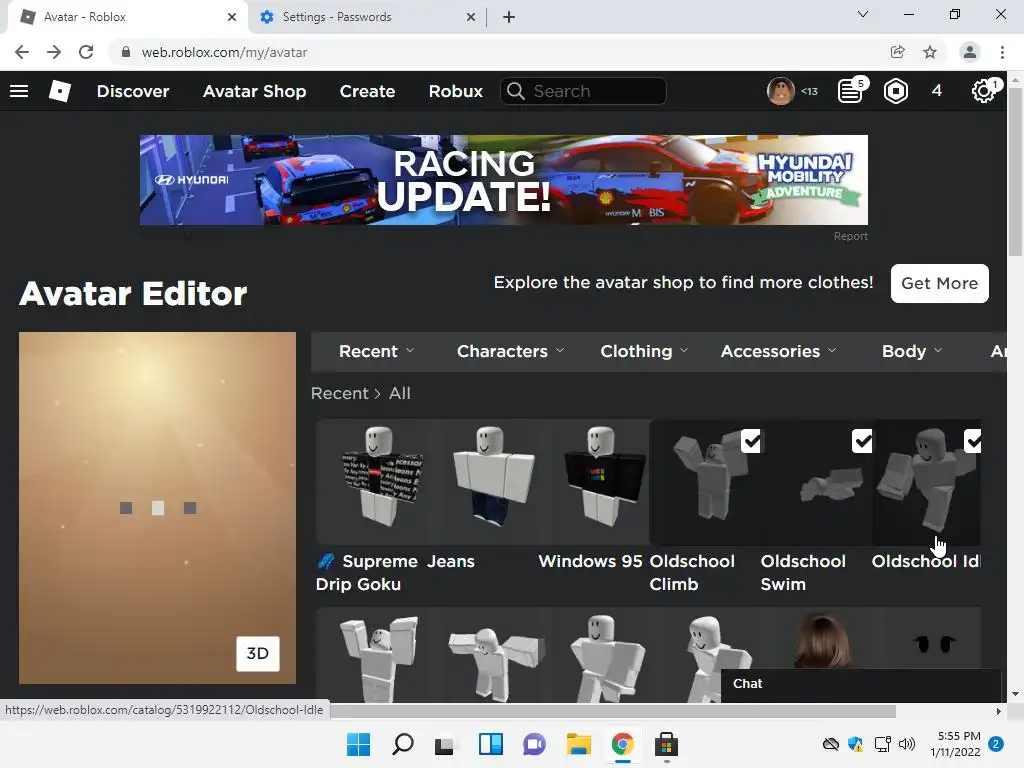This screenshot has width=1024, height=768.
Task: Open the Chrome three-dot menu
Action: [1002, 52]
